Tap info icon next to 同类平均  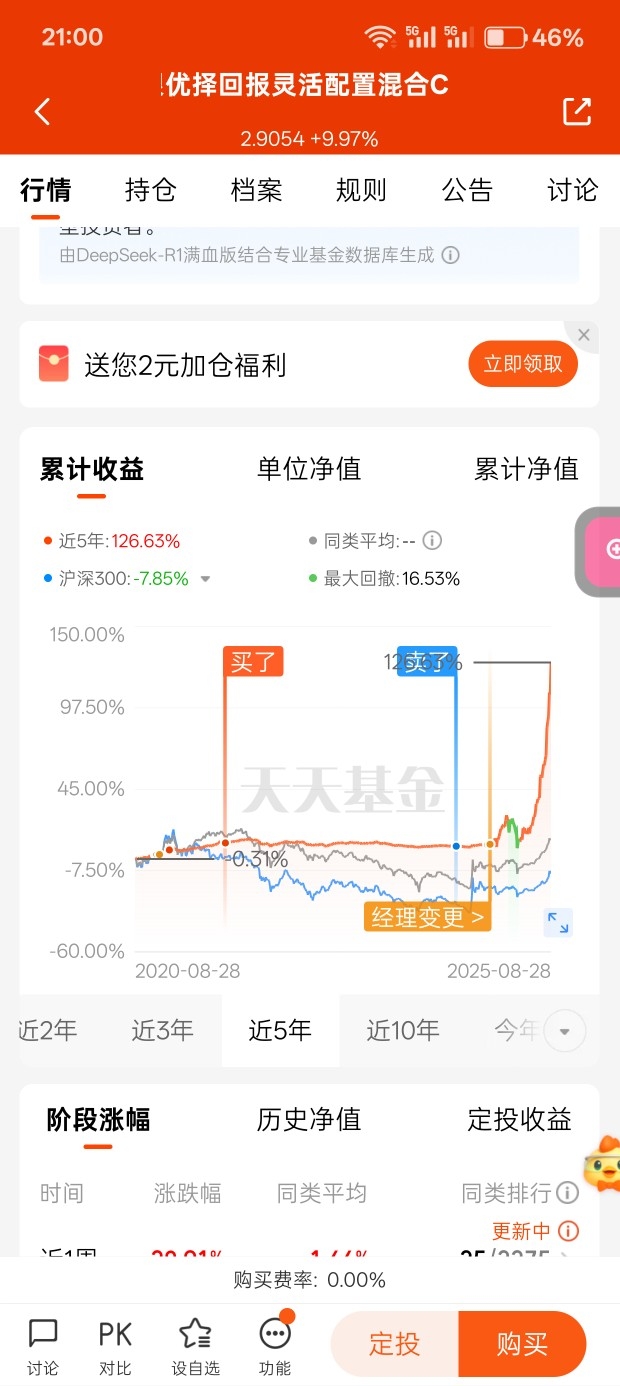click(x=432, y=541)
